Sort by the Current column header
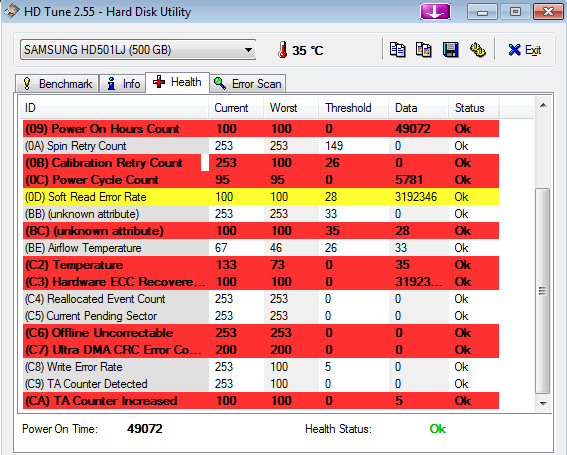 (236, 108)
